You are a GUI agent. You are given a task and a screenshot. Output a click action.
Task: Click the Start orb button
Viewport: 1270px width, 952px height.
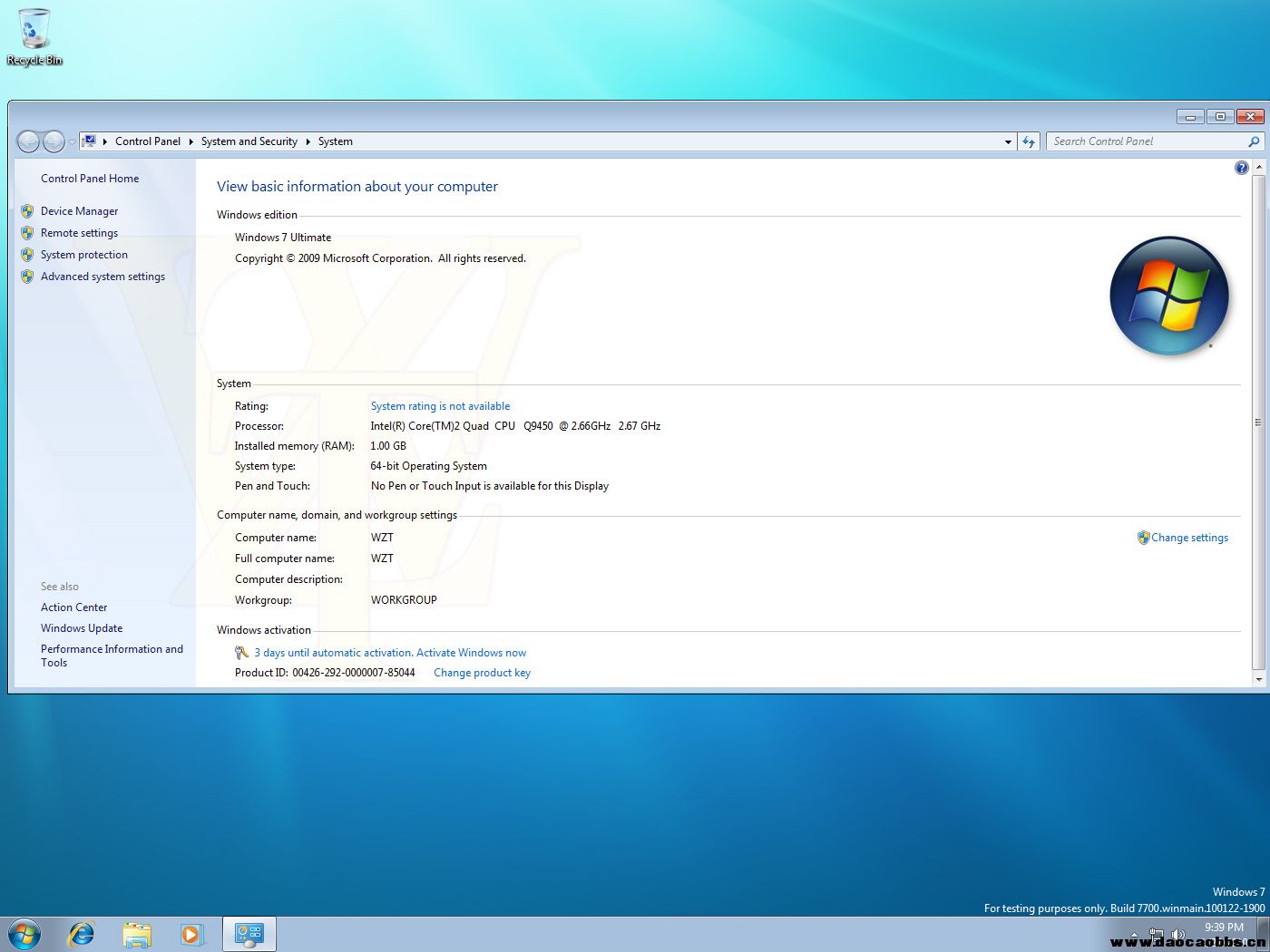tap(24, 934)
